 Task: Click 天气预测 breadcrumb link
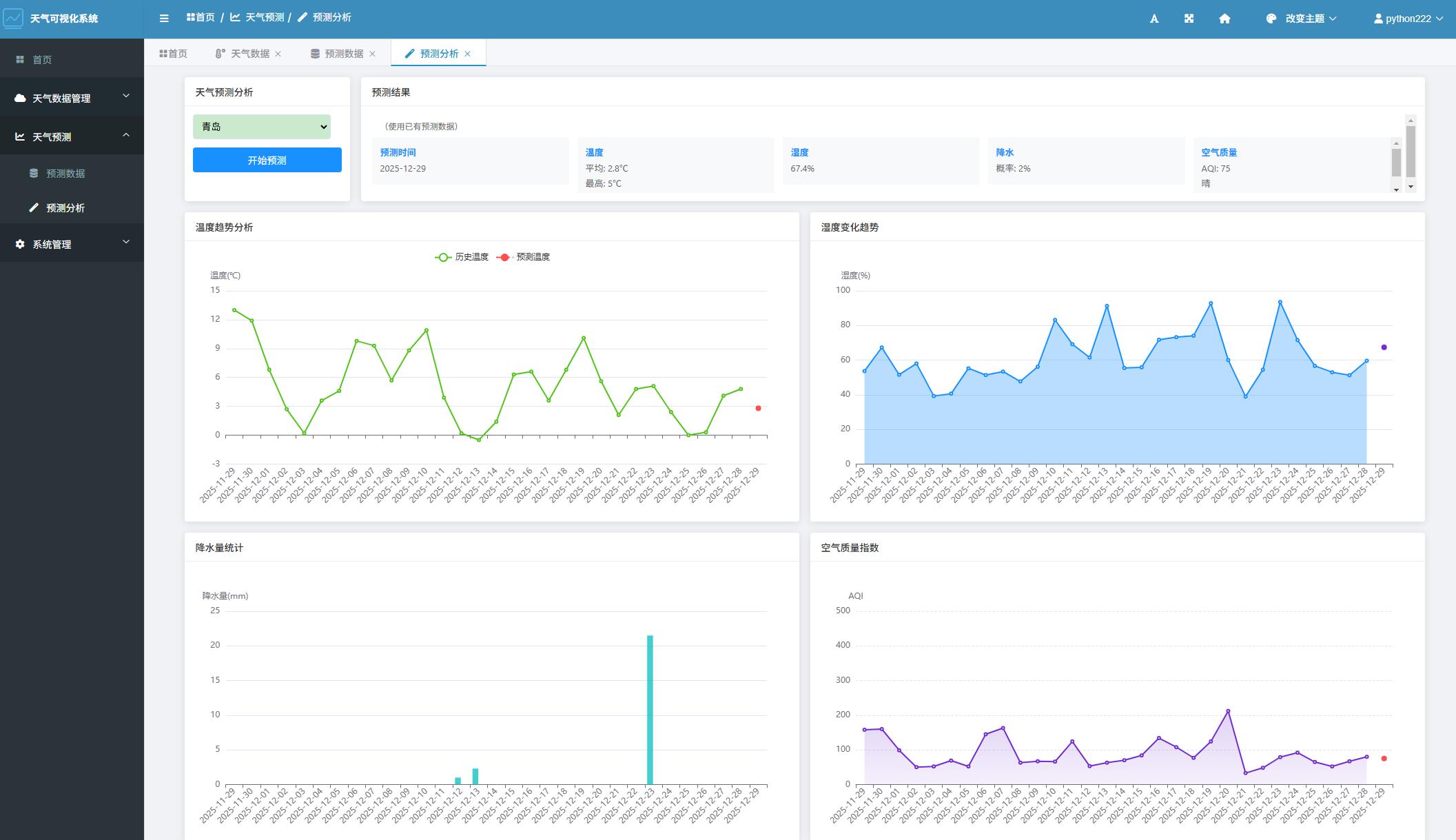pos(264,17)
